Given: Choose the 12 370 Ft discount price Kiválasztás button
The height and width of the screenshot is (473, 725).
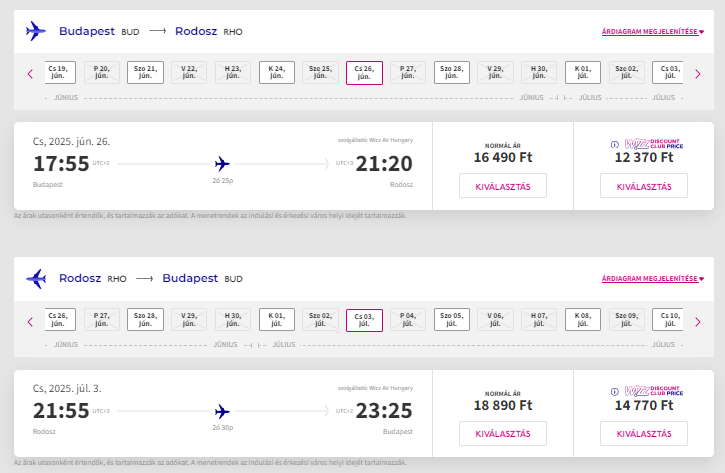Looking at the screenshot, I should (x=644, y=186).
